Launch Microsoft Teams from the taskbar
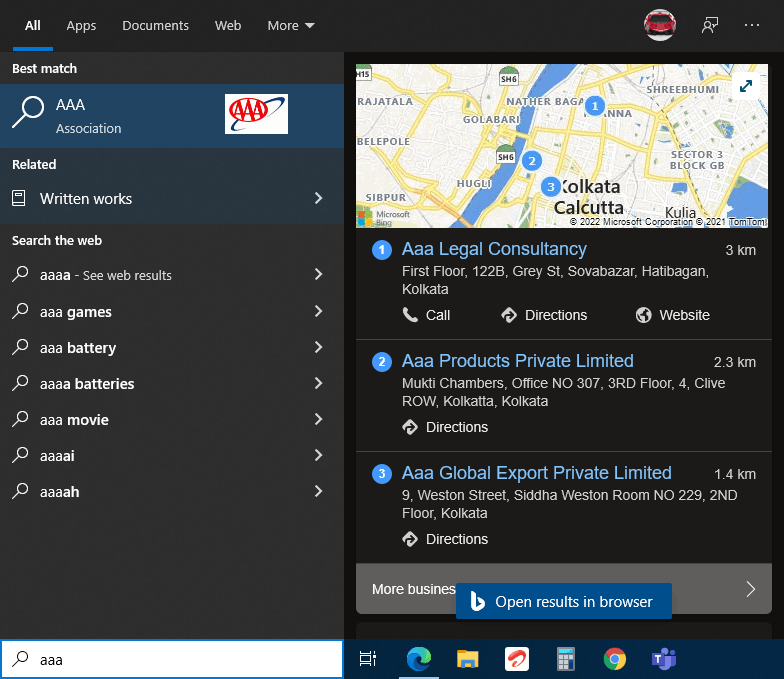This screenshot has height=679, width=784. coord(663,659)
